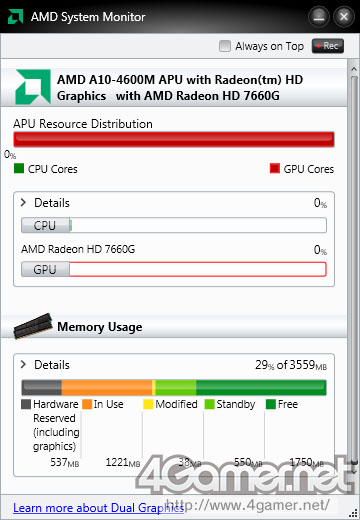This screenshot has height=520, width=360.
Task: Start recording with the Rec button
Action: click(328, 46)
